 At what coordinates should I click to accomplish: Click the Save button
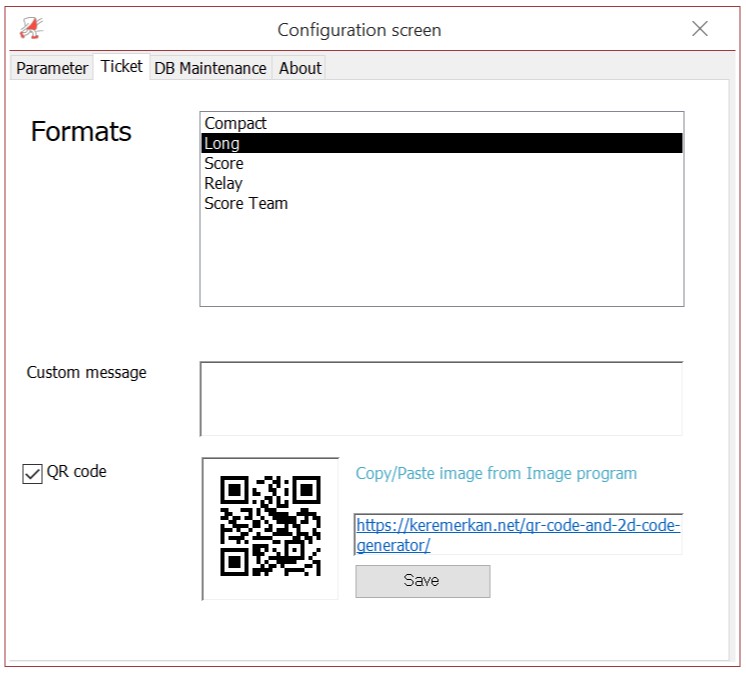coord(422,581)
